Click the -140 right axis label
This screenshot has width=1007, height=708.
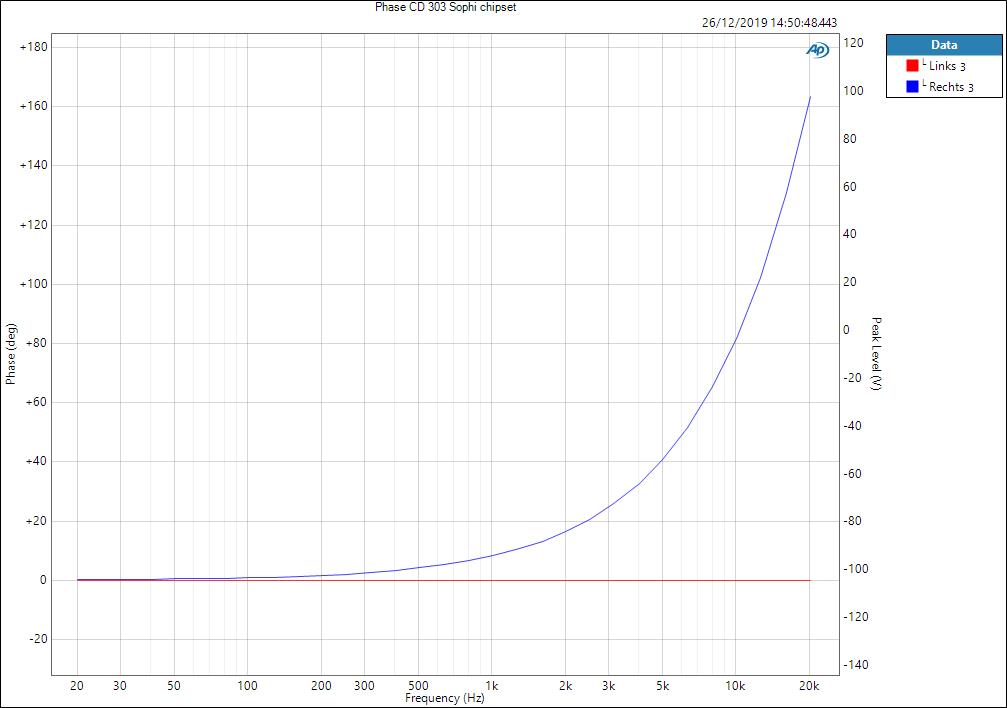coord(854,664)
